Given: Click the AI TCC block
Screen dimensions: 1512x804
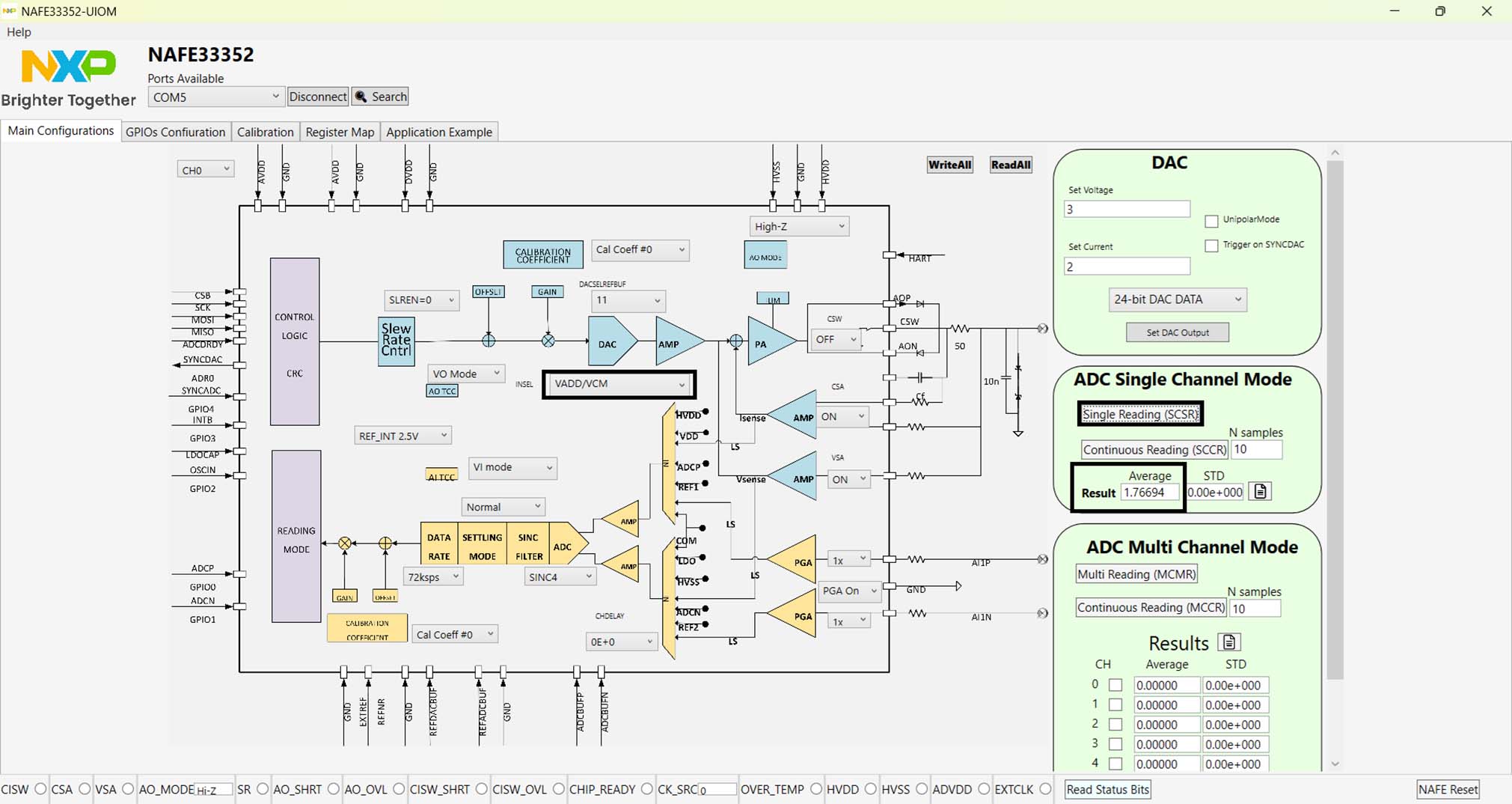Looking at the screenshot, I should [x=441, y=475].
